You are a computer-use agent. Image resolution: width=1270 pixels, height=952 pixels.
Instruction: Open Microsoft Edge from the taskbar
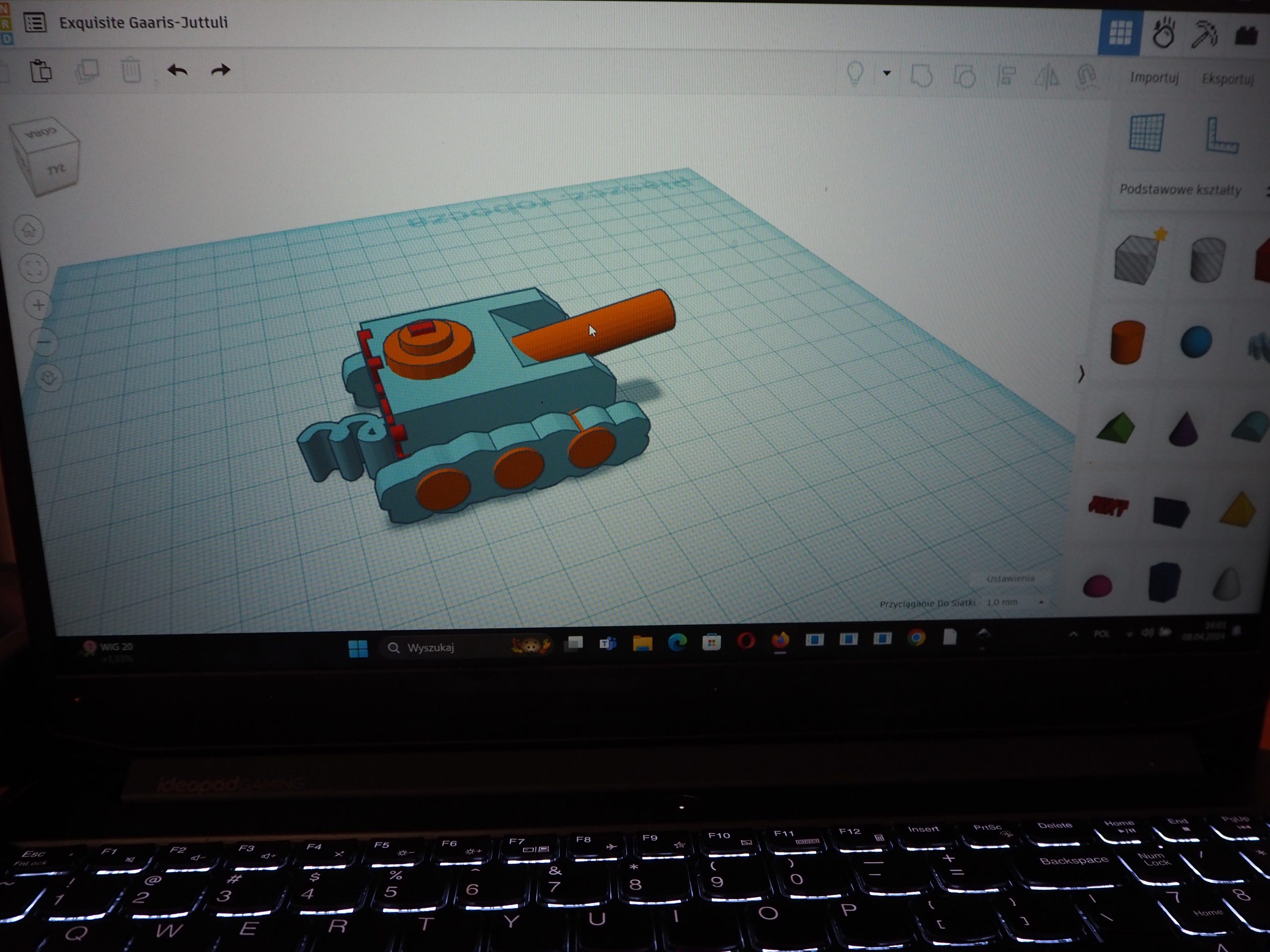click(x=678, y=642)
